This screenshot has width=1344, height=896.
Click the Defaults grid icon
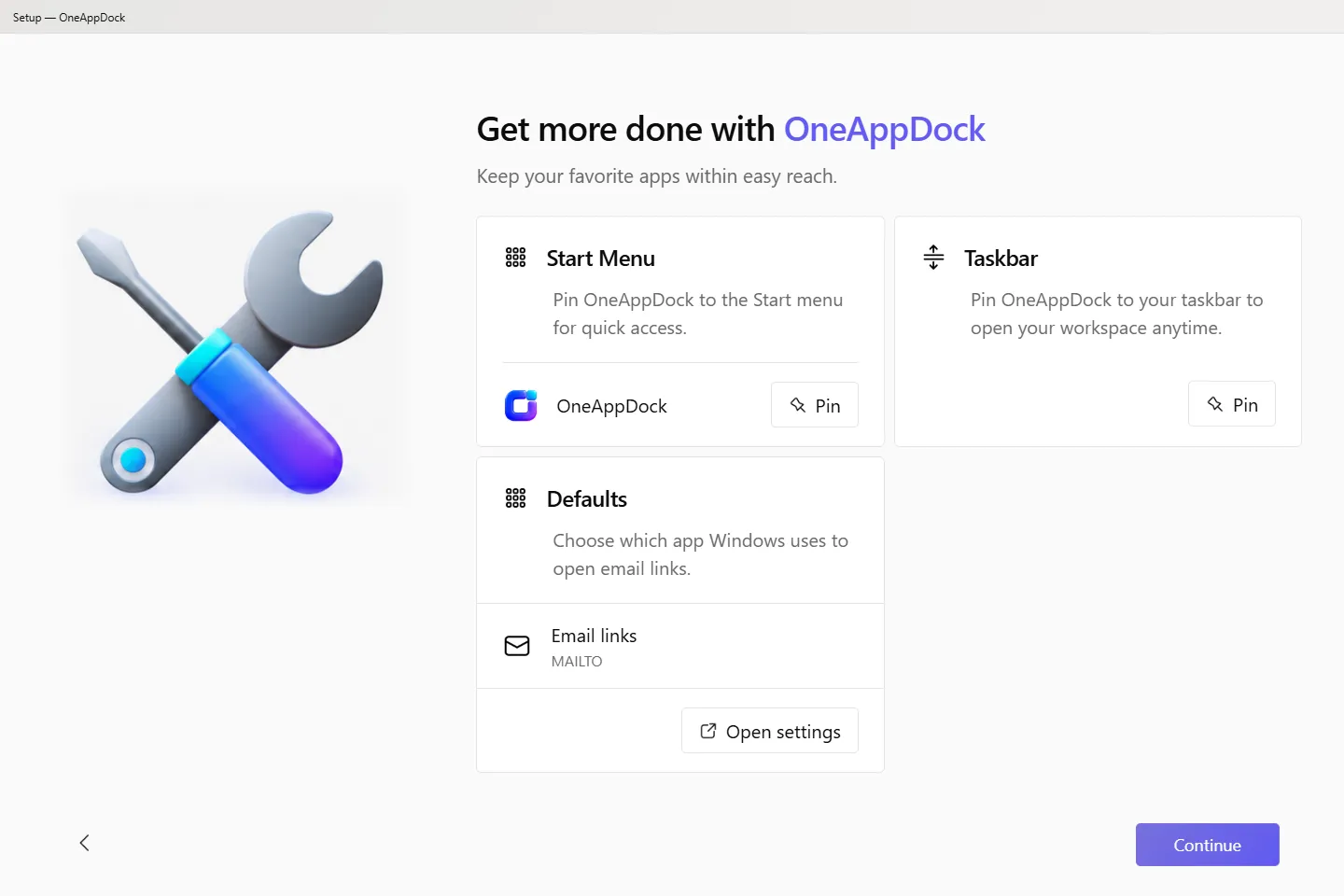click(515, 498)
